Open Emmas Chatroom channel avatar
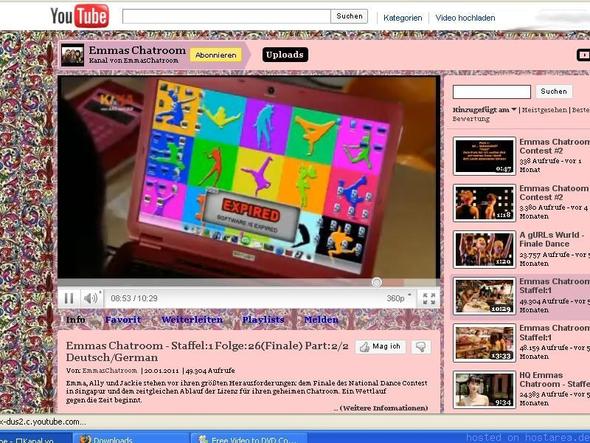The height and width of the screenshot is (443, 590). pos(72,55)
